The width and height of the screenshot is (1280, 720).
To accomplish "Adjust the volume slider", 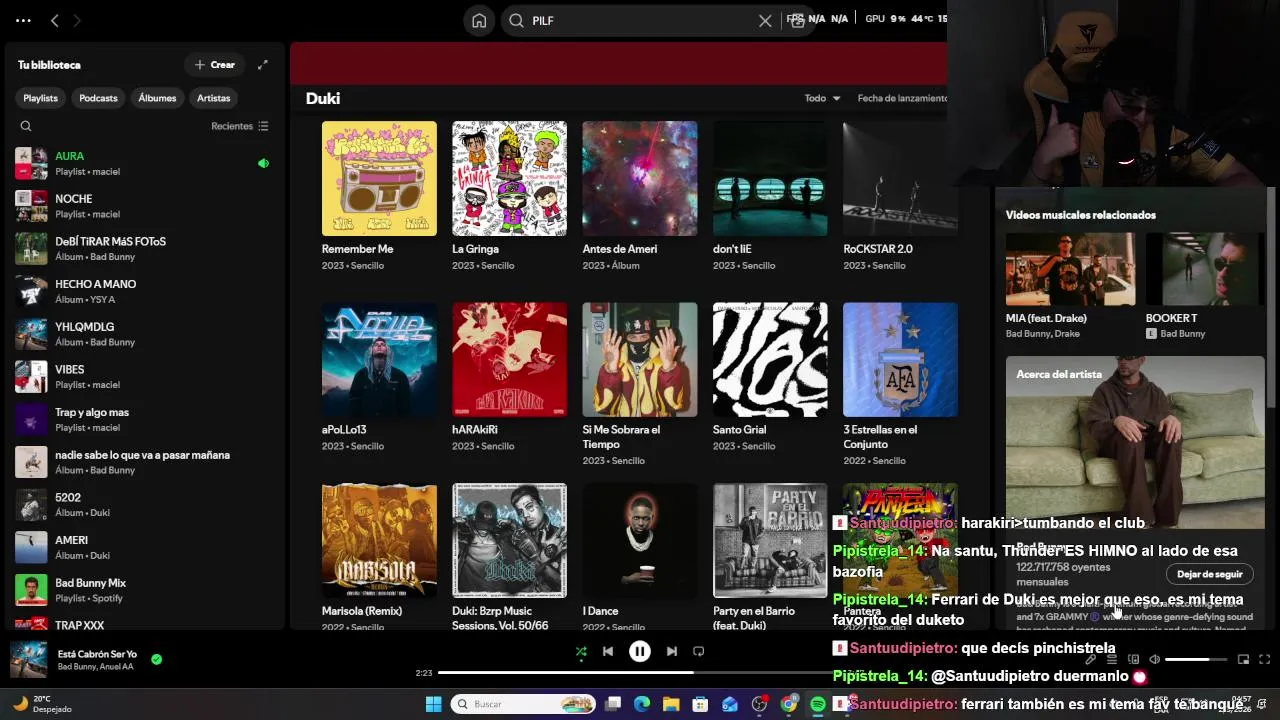I will [x=1196, y=659].
